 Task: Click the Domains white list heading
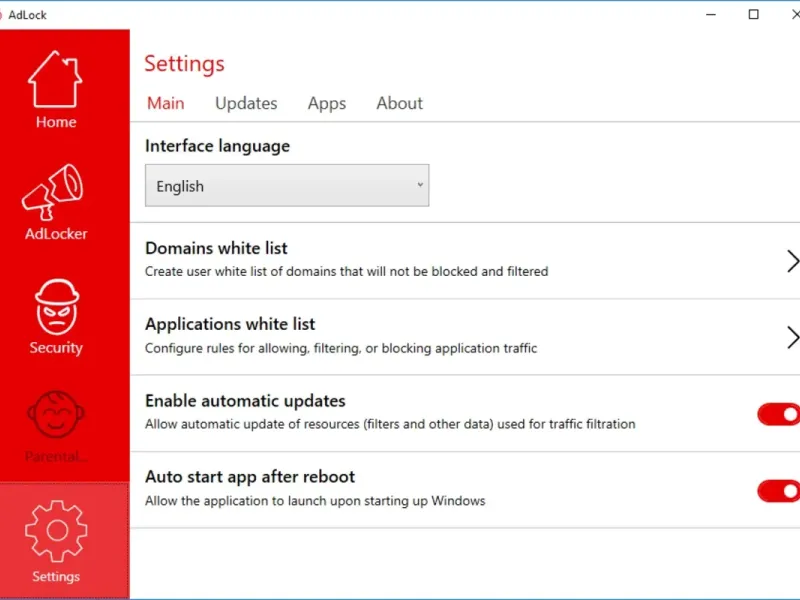(x=216, y=248)
